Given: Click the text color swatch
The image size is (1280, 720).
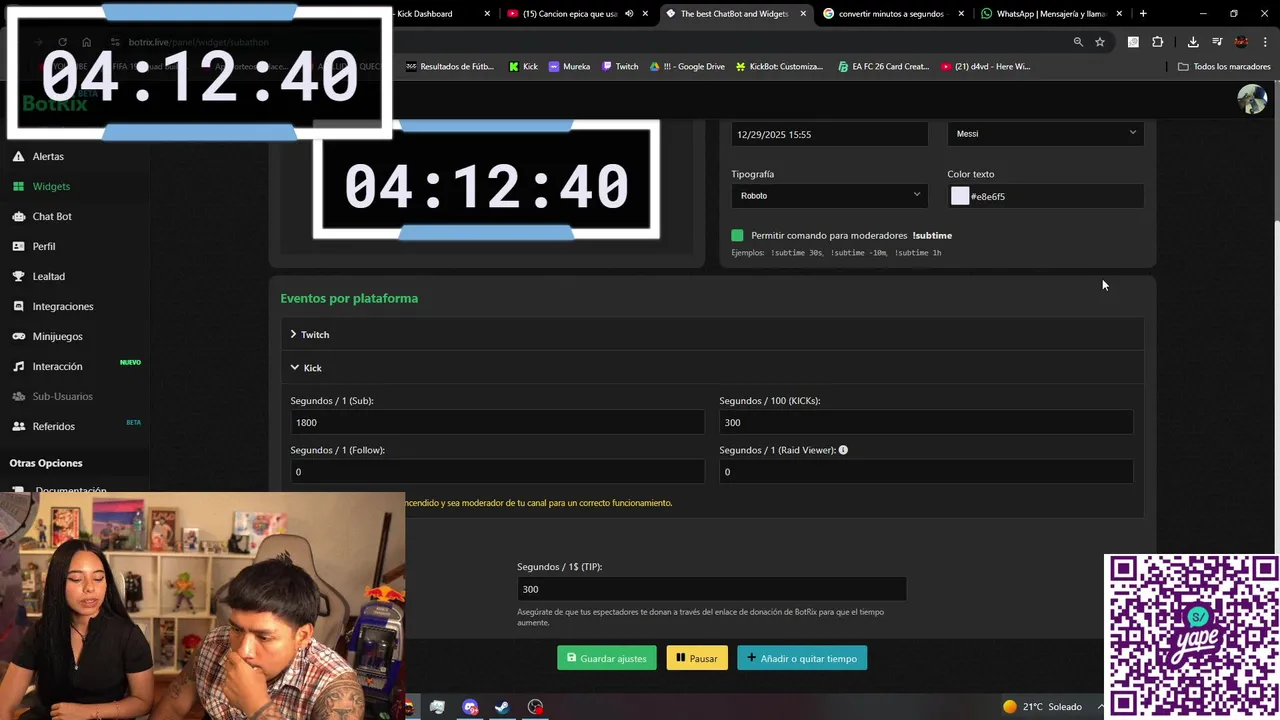Looking at the screenshot, I should (960, 196).
